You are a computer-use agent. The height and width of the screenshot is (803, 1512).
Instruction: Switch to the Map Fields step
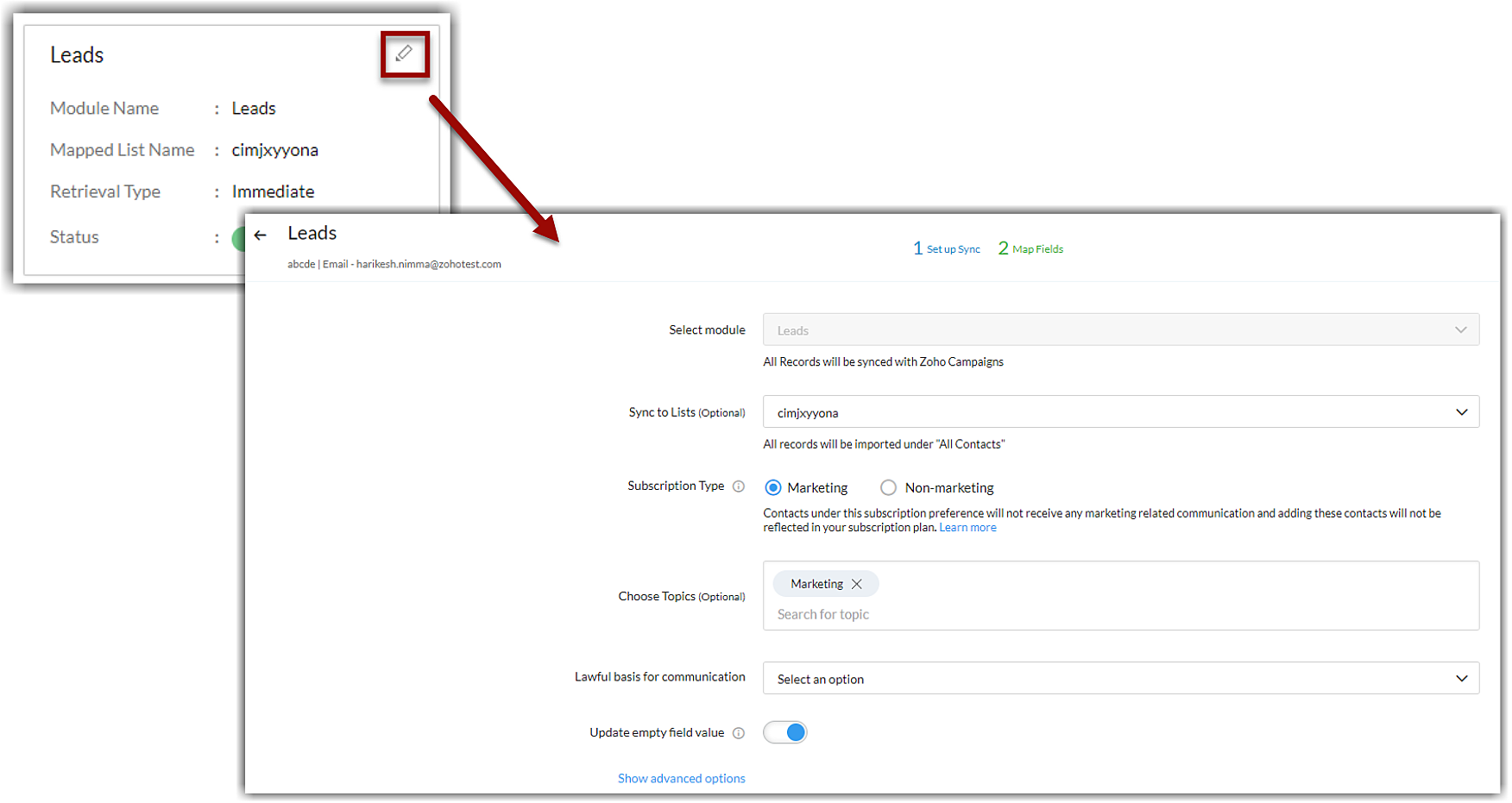pyautogui.click(x=1031, y=249)
